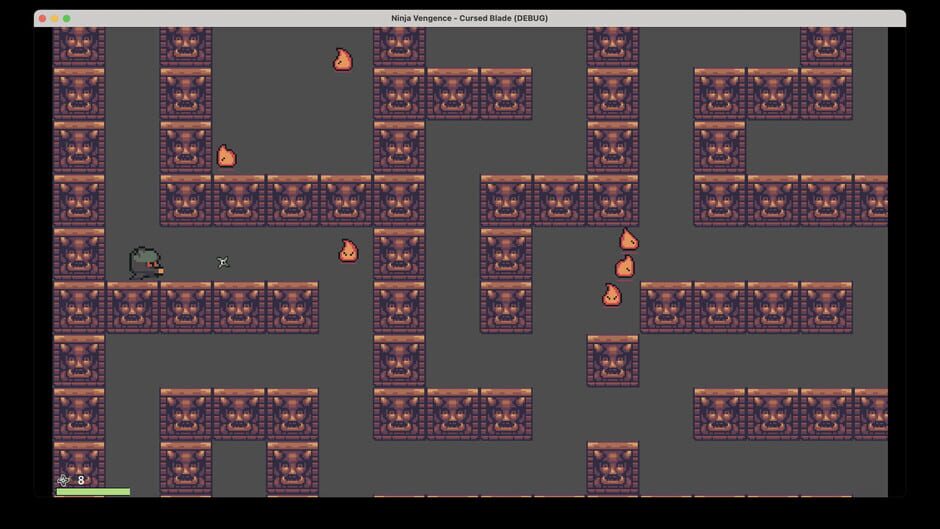Target the middle flame in the three-flame cluster
The image size is (940, 529).
click(x=625, y=266)
